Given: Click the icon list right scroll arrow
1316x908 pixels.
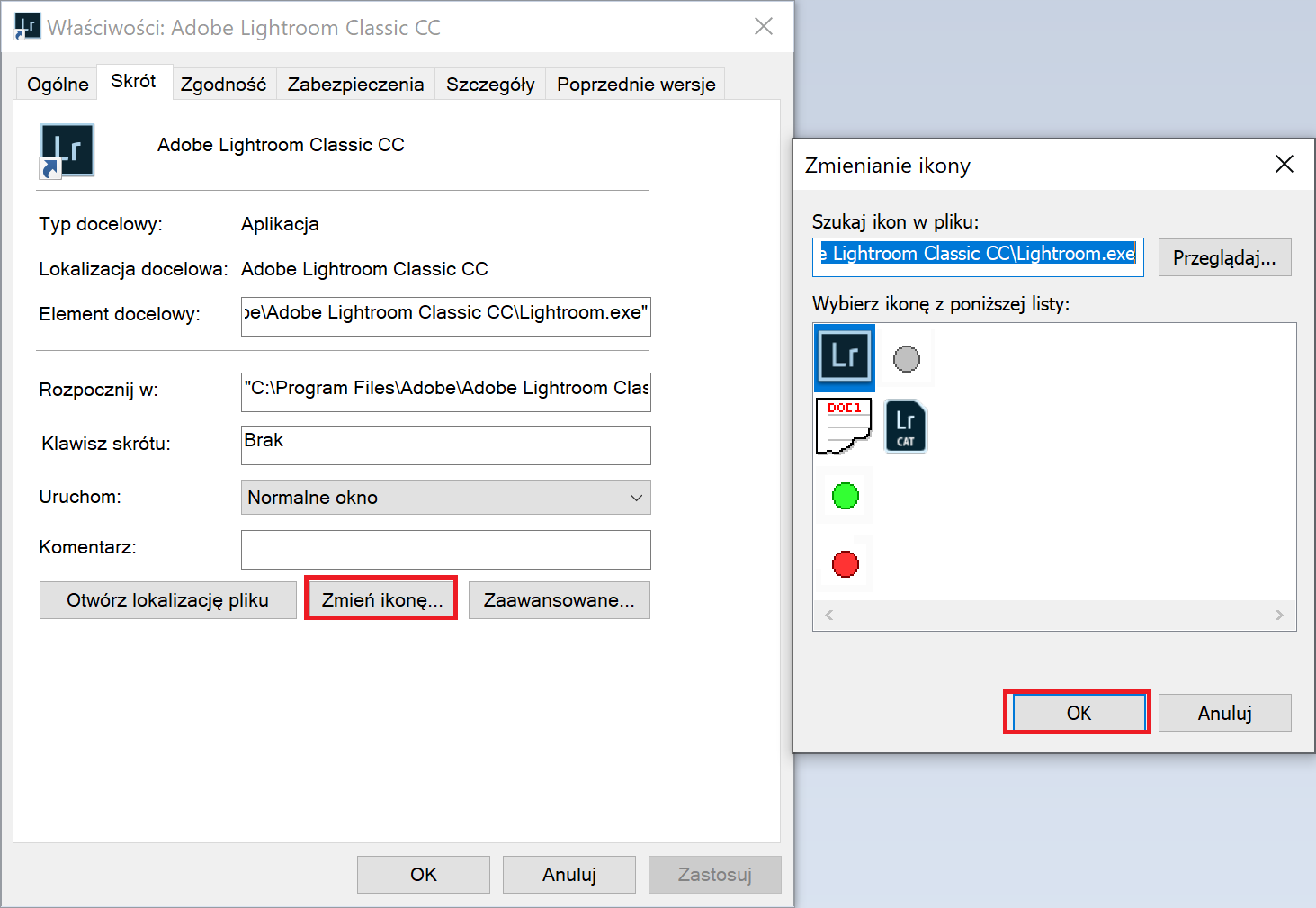Looking at the screenshot, I should (x=1279, y=615).
